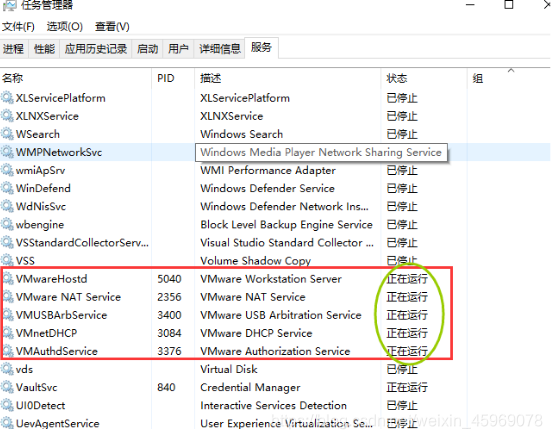Click the gear icon beside WinDefend
Viewport: 552px width, 439px height.
tap(7, 188)
